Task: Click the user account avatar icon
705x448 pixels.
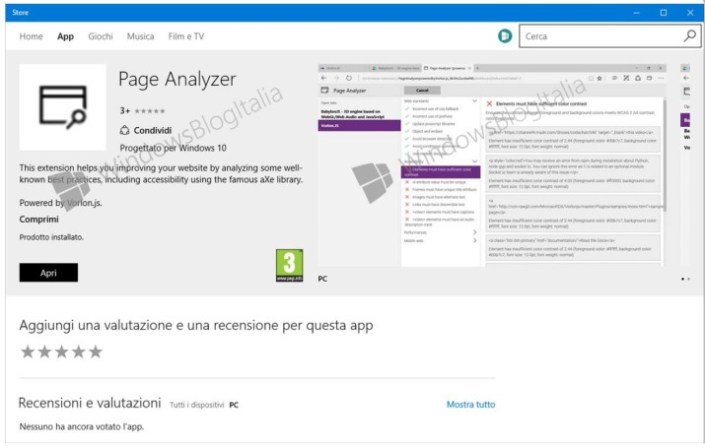Action: tap(505, 36)
